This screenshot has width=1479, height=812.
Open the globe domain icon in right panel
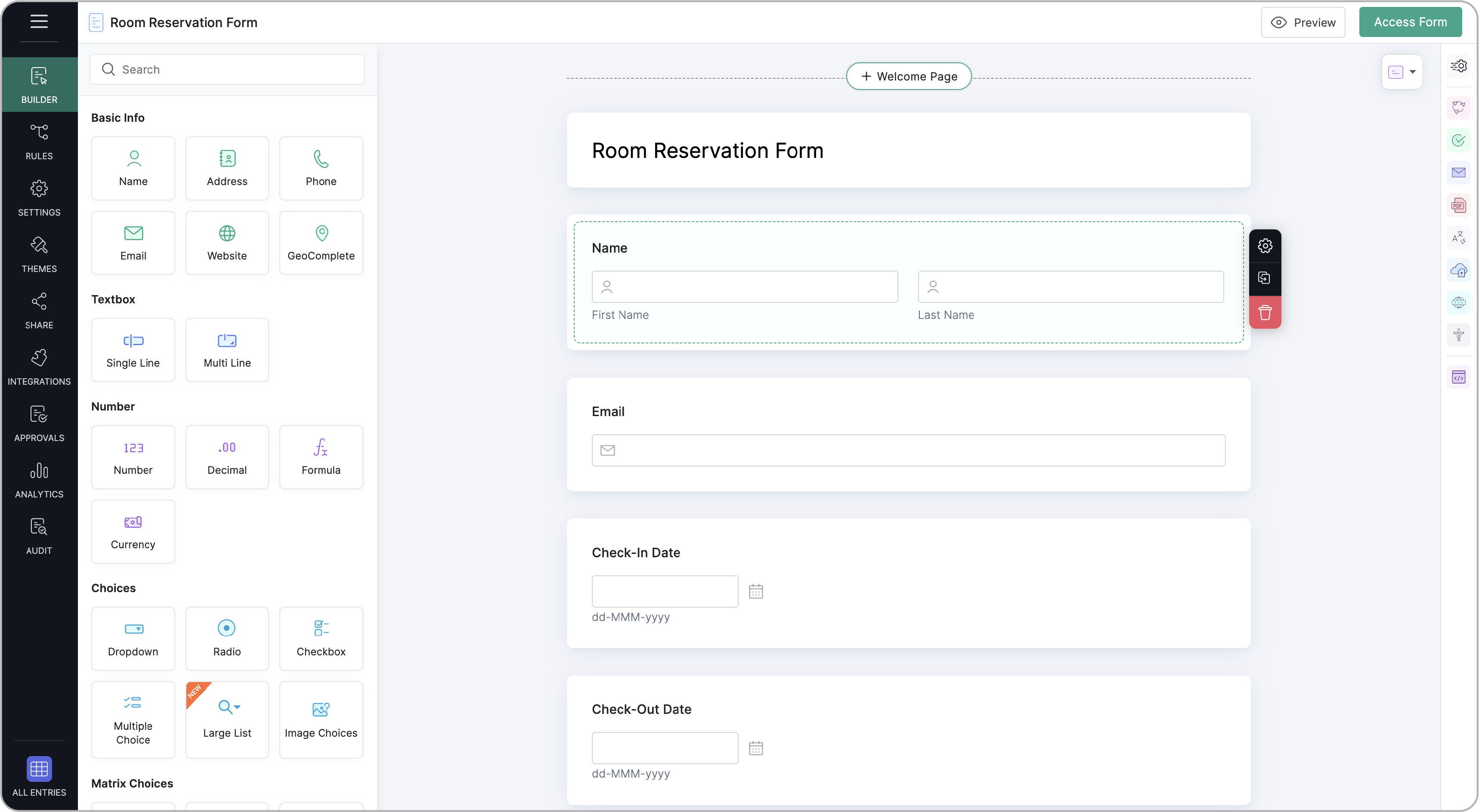coord(1459,303)
